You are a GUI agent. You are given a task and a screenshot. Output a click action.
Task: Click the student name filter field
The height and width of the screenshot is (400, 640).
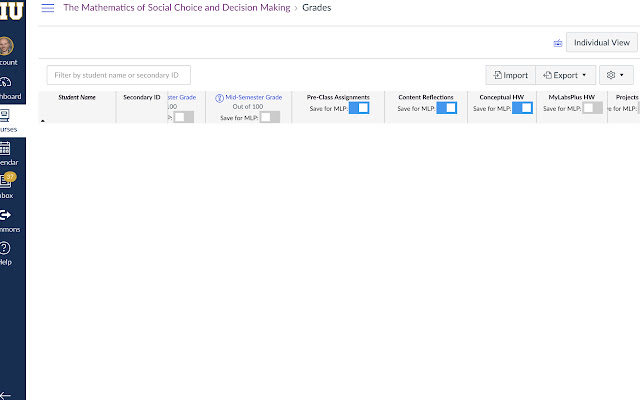[118, 75]
